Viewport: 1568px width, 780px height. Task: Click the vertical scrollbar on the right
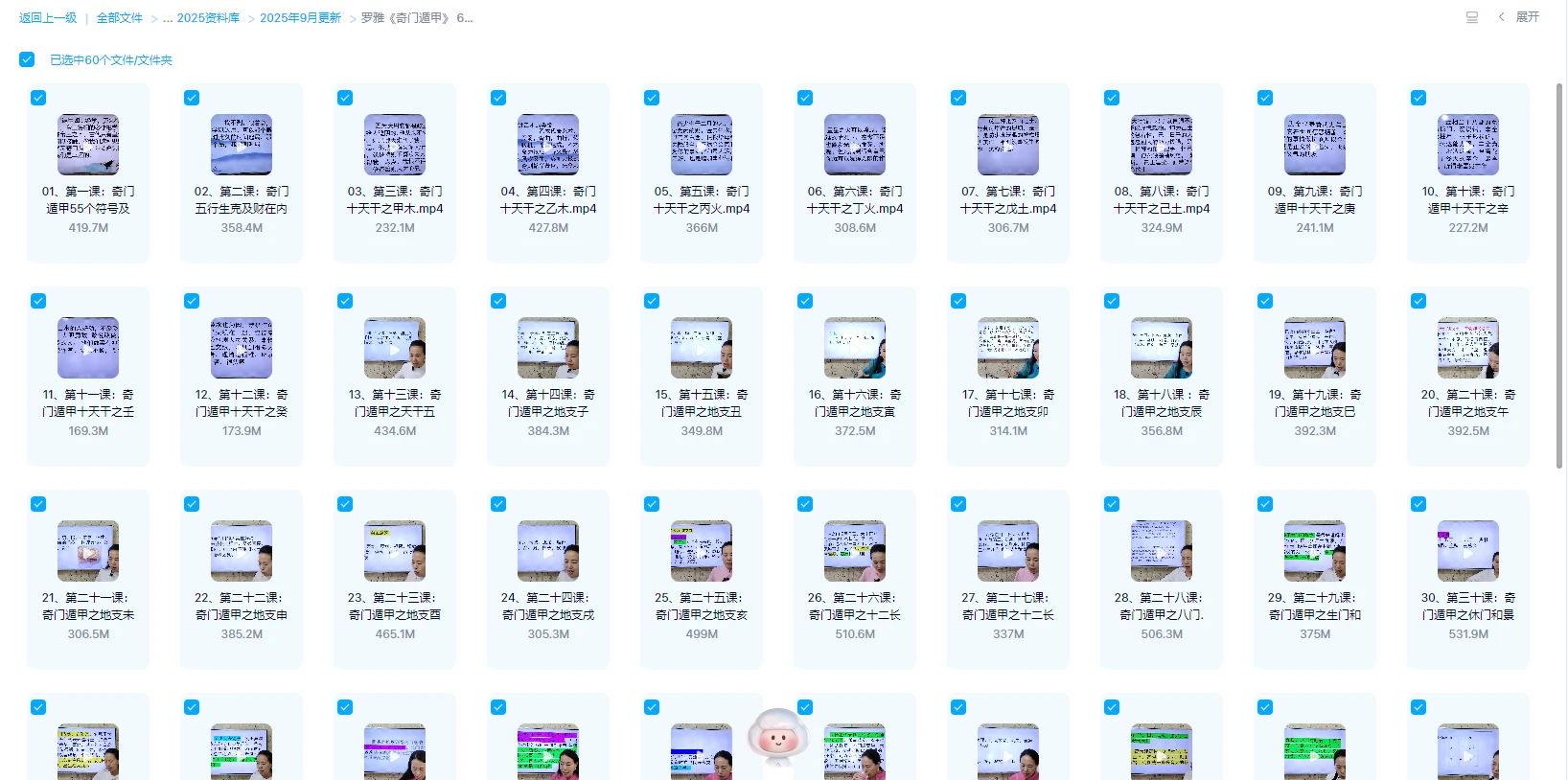point(1559,276)
